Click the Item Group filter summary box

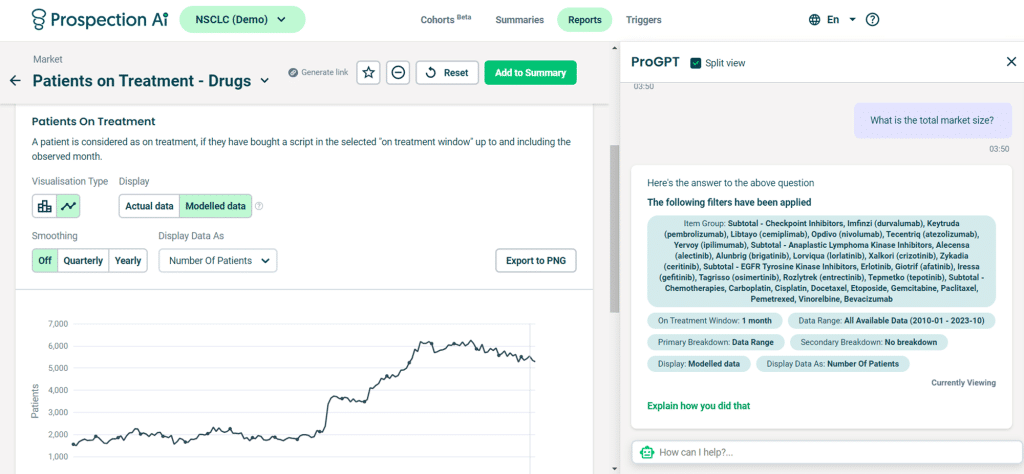coord(822,261)
